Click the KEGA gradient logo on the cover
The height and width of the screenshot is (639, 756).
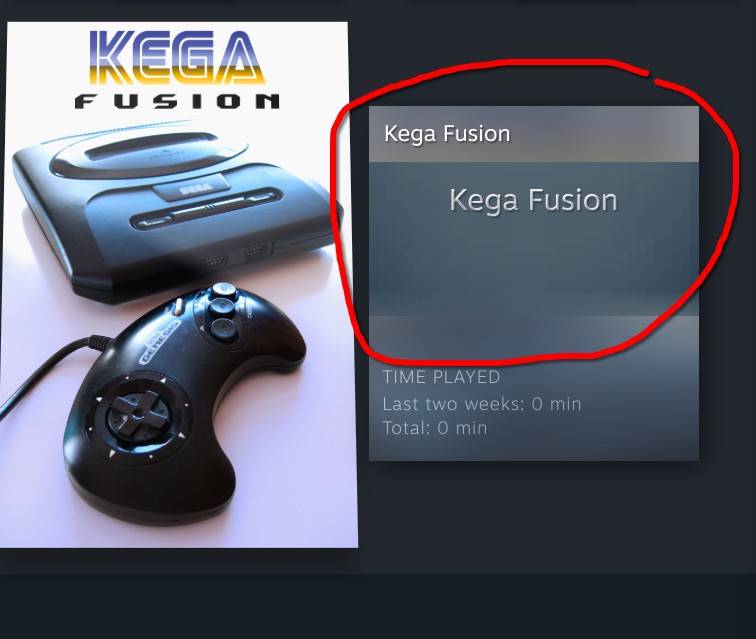[177, 57]
